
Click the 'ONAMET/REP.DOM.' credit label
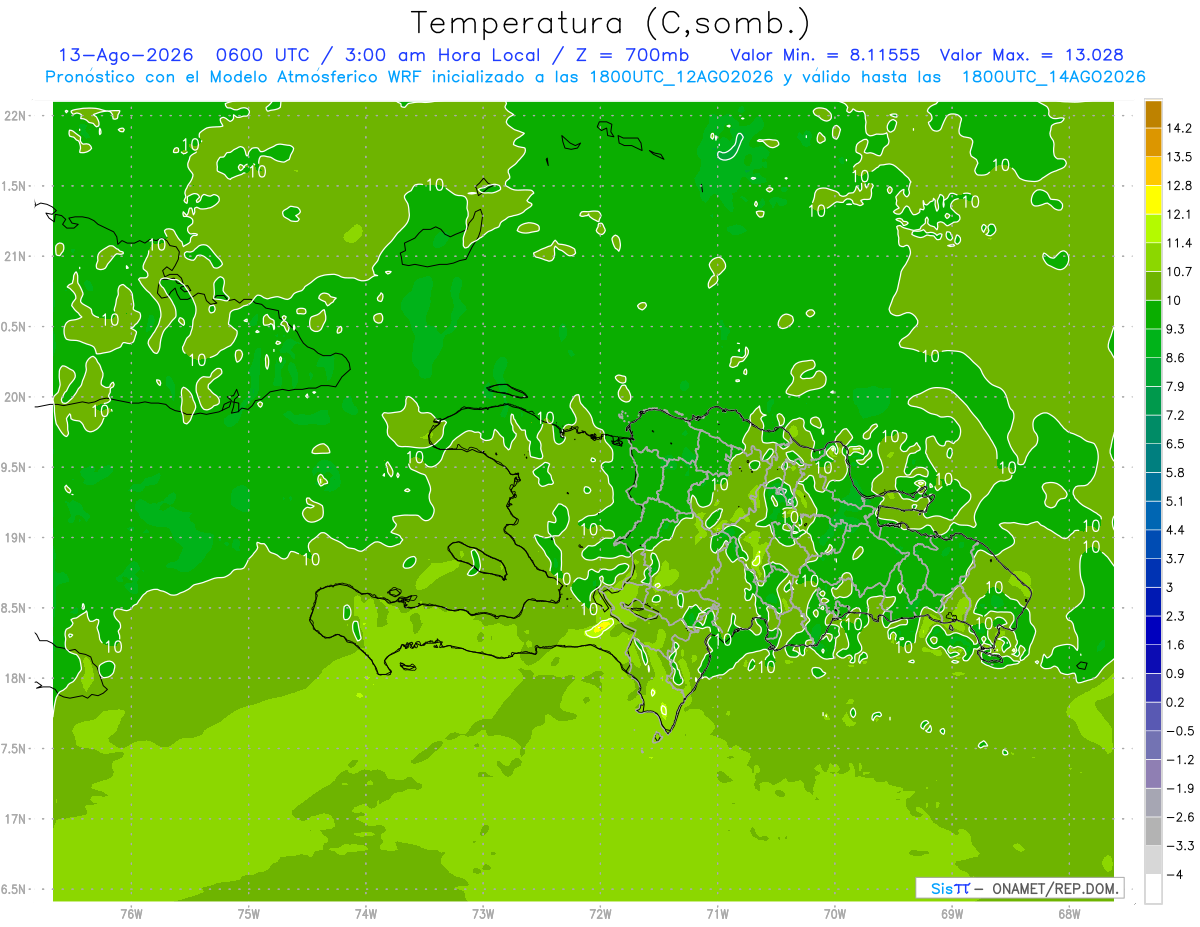[1054, 888]
